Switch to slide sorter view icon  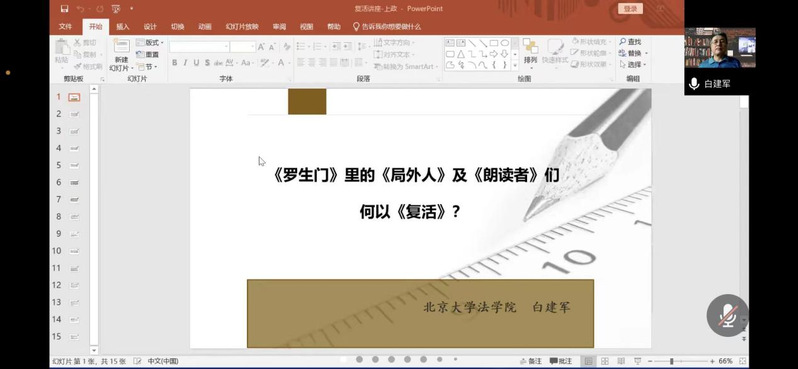(605, 361)
